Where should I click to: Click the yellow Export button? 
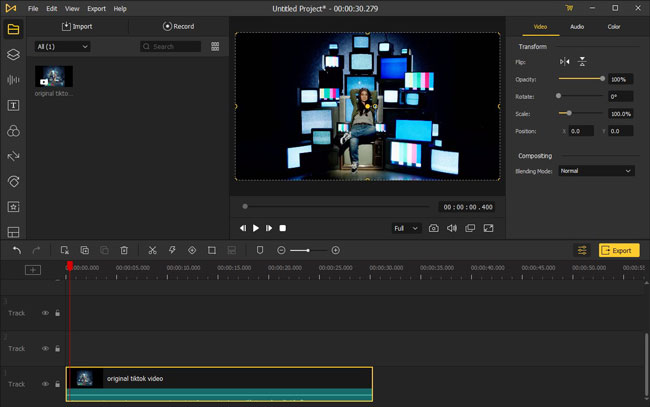[618, 250]
